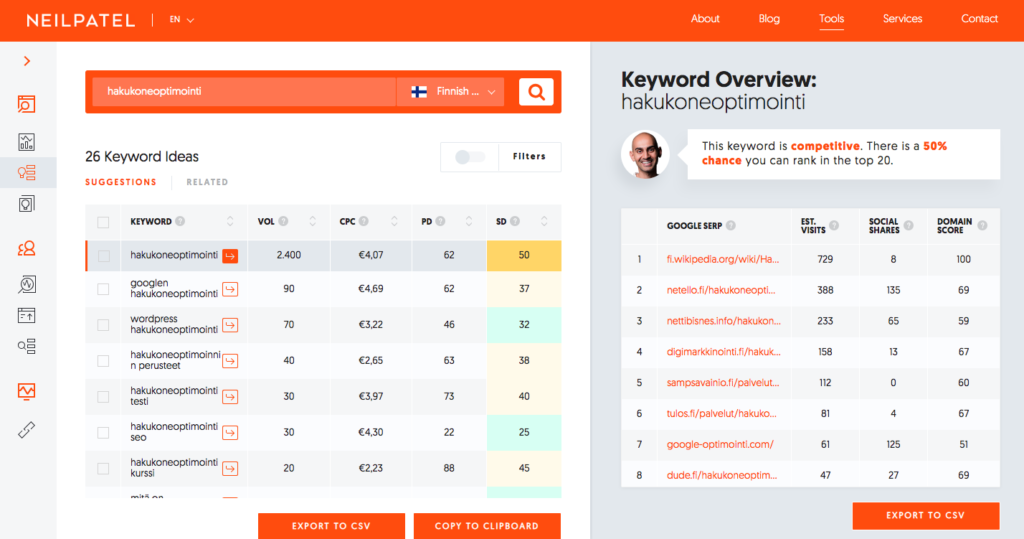Open the Keyword Ideas sidebar icon

pyautogui.click(x=26, y=172)
